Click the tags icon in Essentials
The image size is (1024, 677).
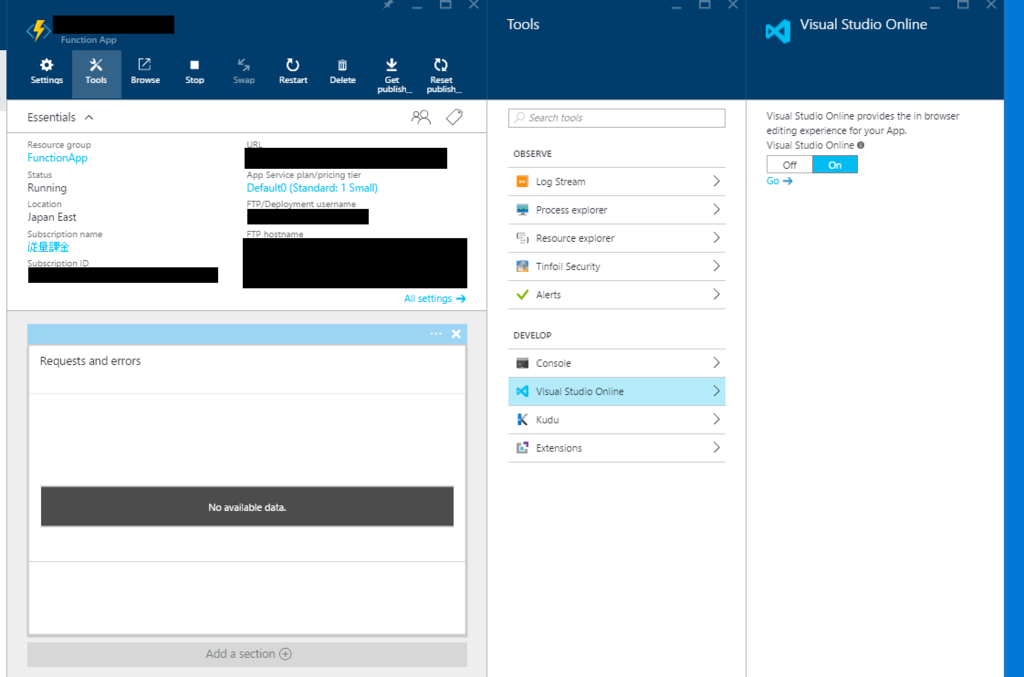pos(455,117)
